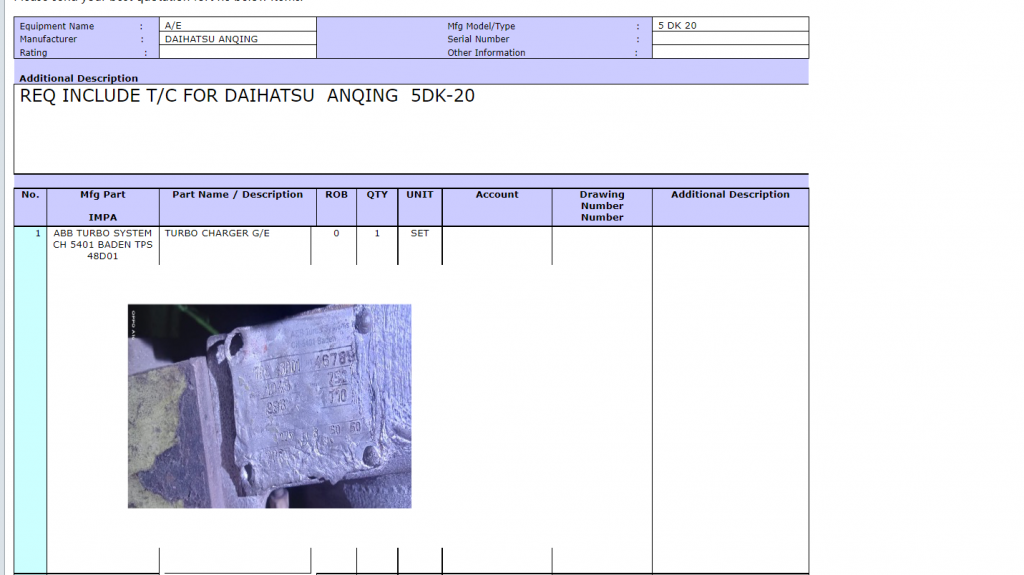Click the 'Mfg Part IMPA' column header
Image resolution: width=1024 pixels, height=575 pixels.
(103, 206)
